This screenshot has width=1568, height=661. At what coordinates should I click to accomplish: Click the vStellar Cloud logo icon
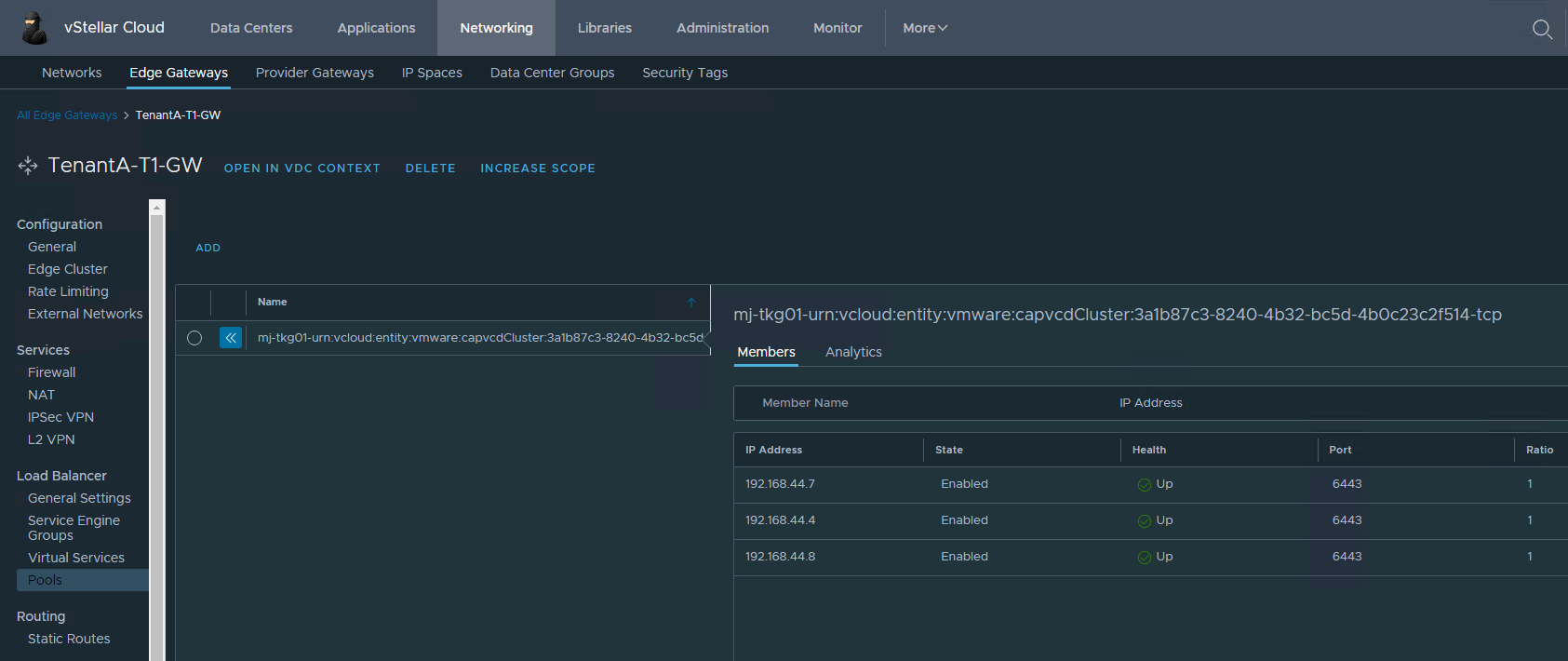(34, 28)
